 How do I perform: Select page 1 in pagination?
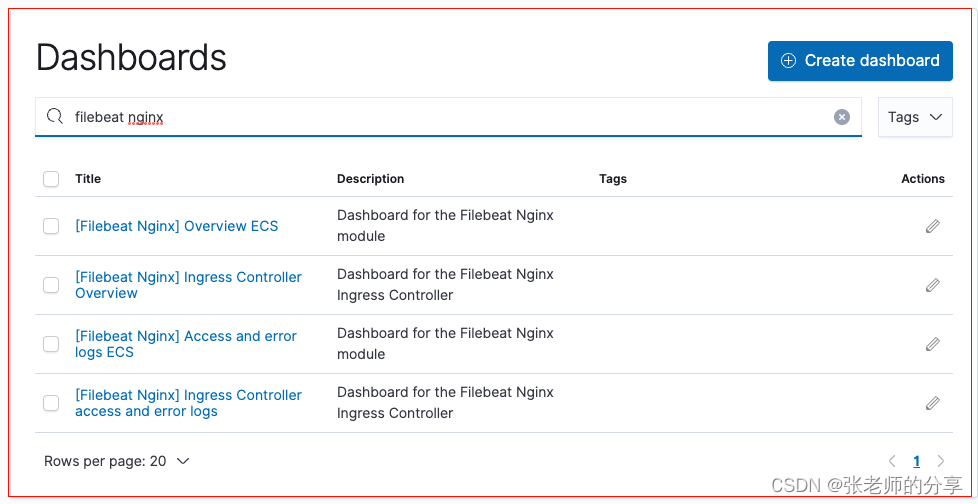[916, 461]
